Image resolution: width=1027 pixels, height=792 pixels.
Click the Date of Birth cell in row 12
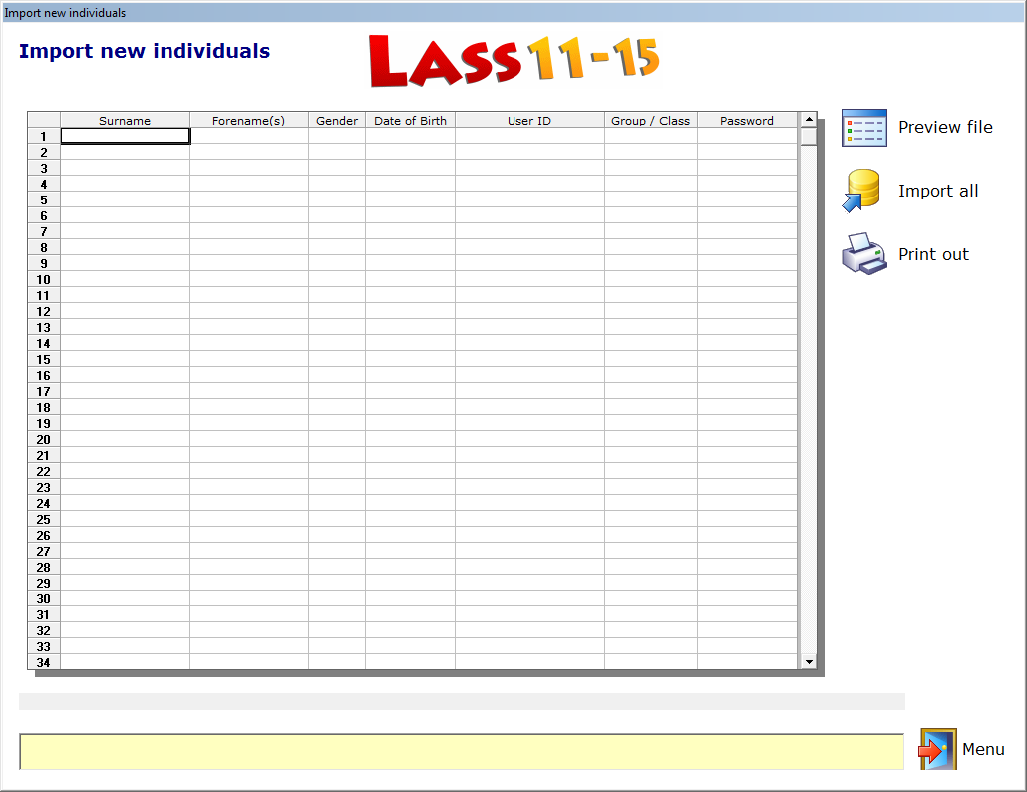pos(410,312)
